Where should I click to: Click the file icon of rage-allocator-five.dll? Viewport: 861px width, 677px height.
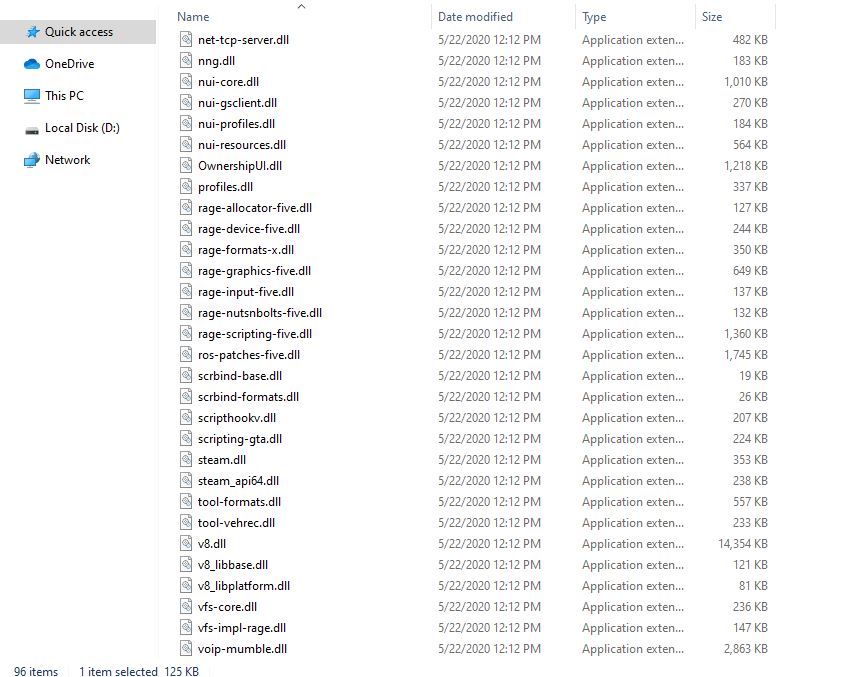pyautogui.click(x=186, y=208)
